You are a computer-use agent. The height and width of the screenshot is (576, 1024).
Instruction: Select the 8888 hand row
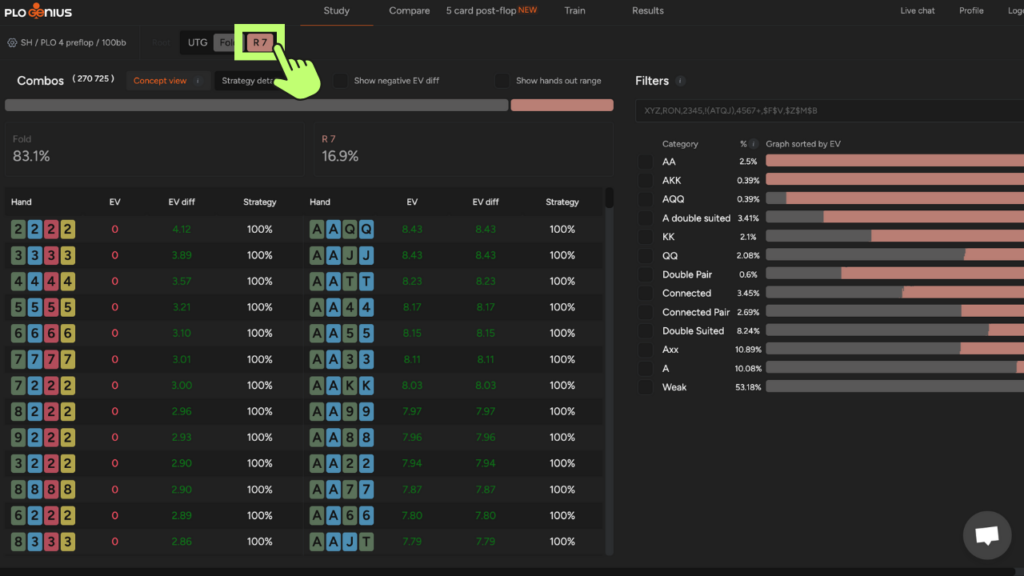(x=154, y=489)
